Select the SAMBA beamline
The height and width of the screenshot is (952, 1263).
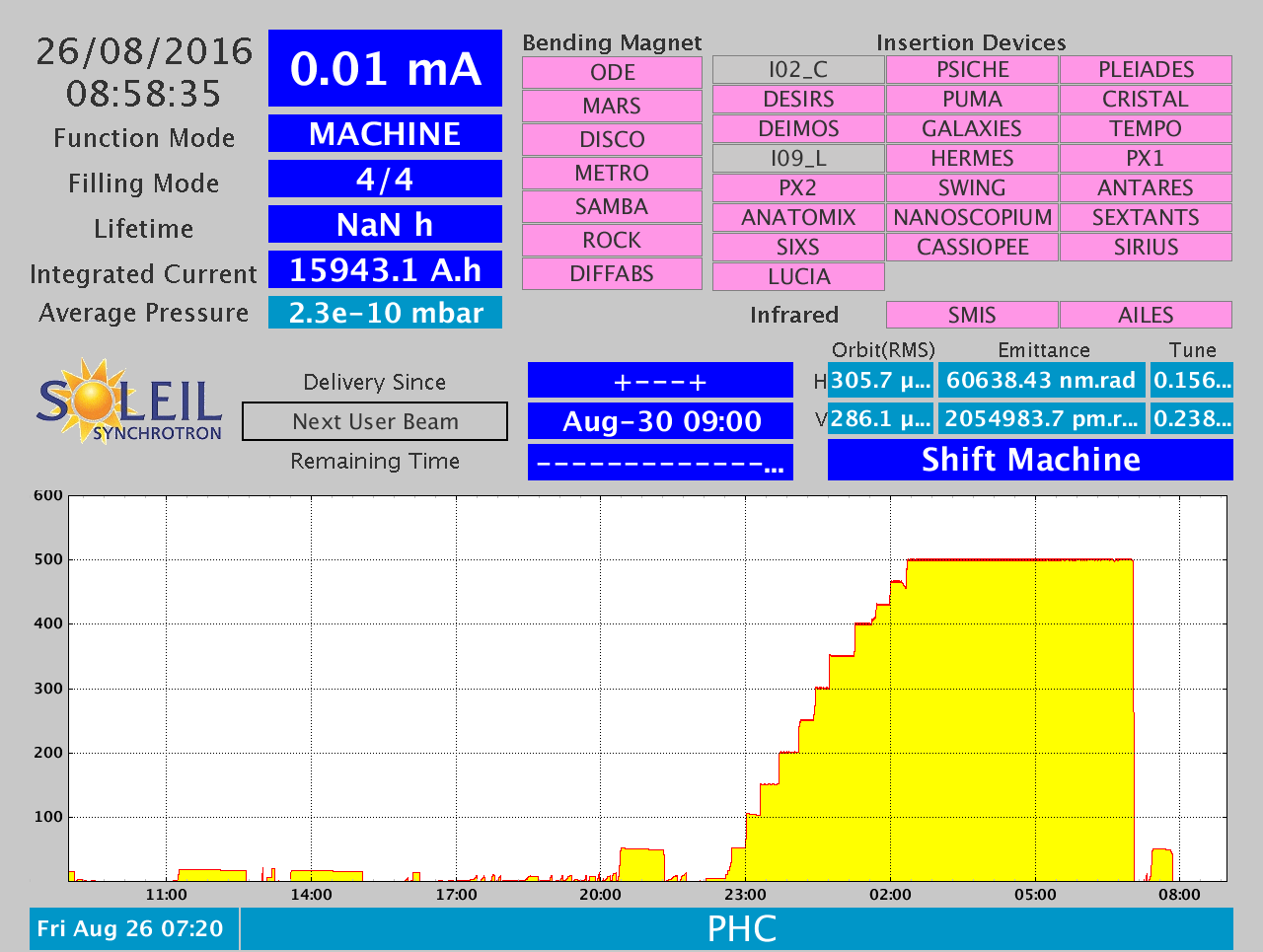612,207
